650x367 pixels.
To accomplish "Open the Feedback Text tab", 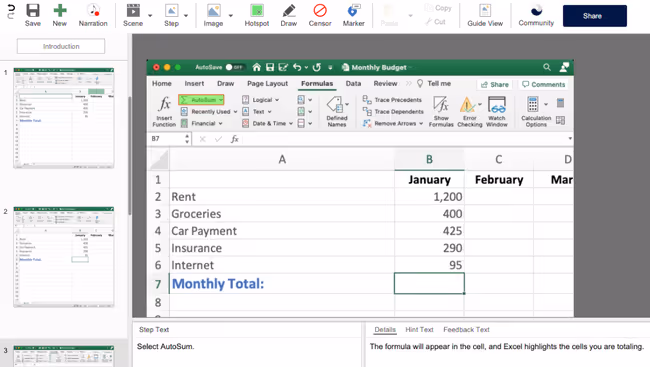I will tap(466, 330).
